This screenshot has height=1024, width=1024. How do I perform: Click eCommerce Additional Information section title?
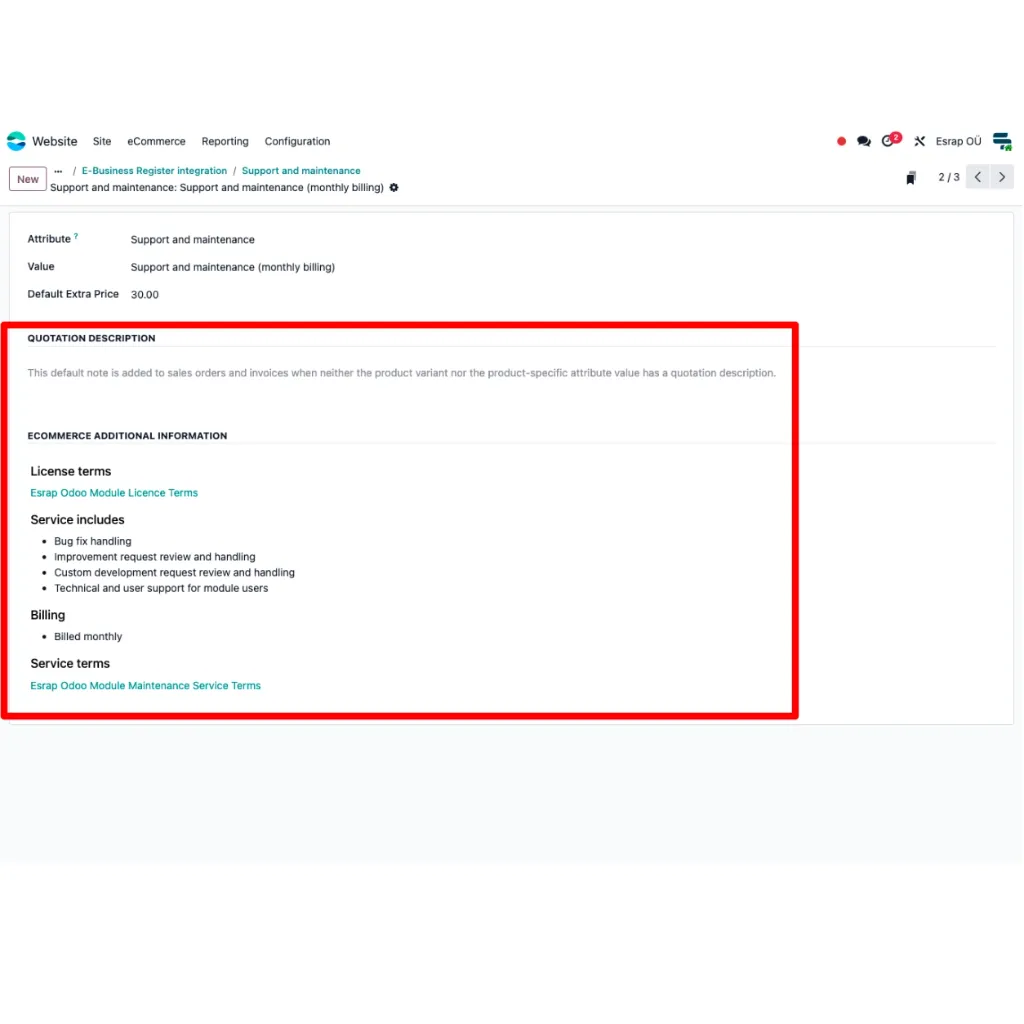127,436
